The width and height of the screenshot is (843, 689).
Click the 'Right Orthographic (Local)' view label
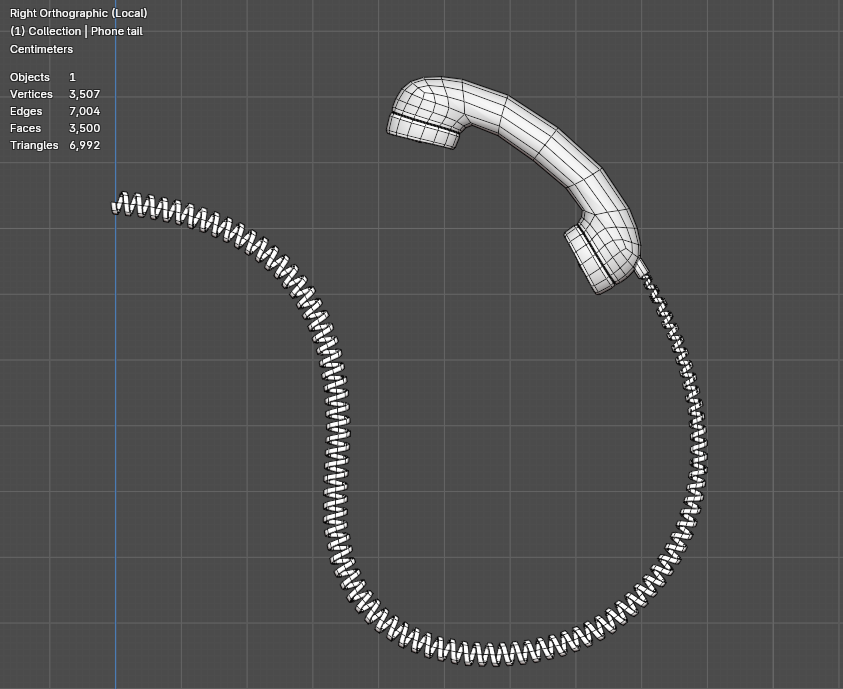coord(78,13)
